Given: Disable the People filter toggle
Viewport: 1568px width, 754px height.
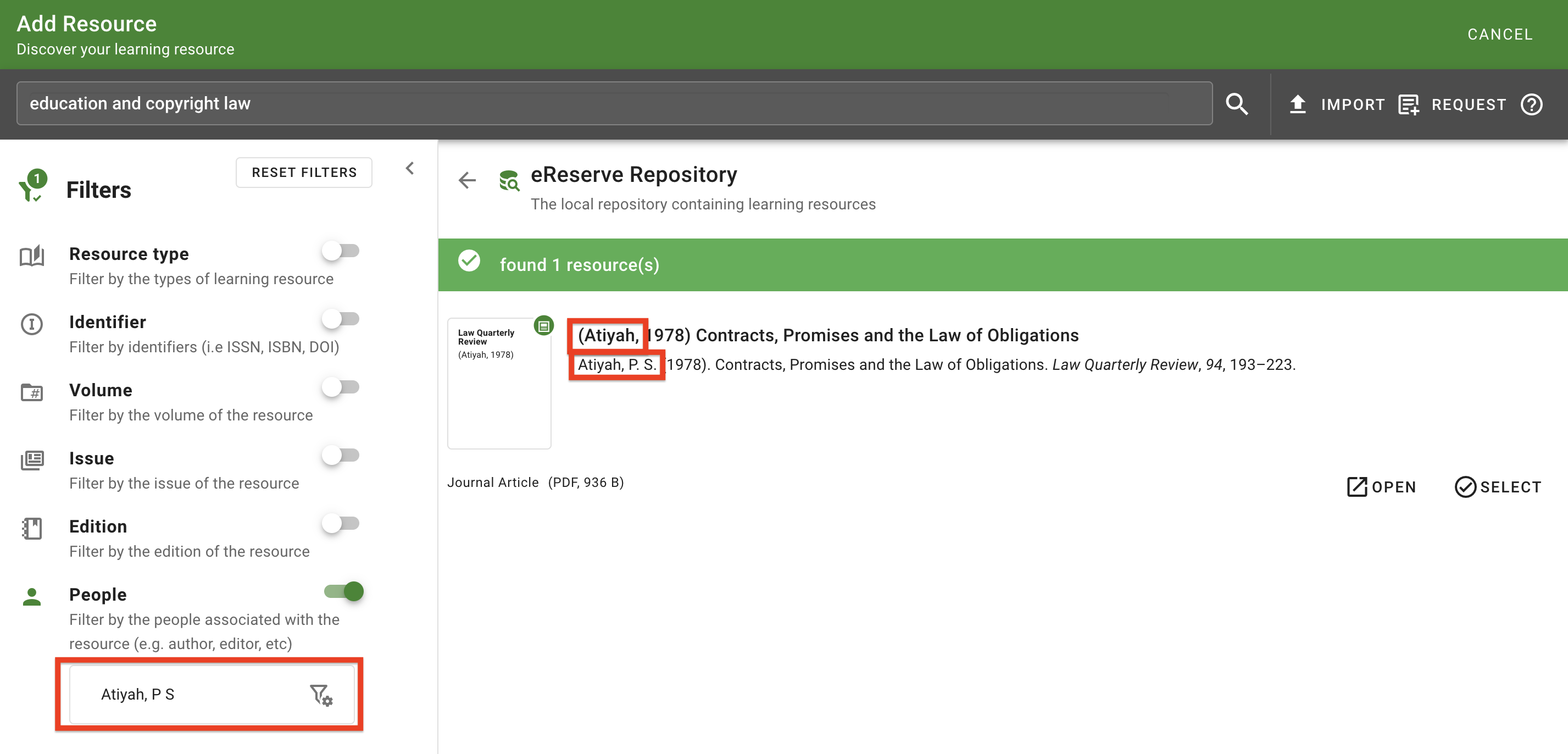Looking at the screenshot, I should pos(344,591).
